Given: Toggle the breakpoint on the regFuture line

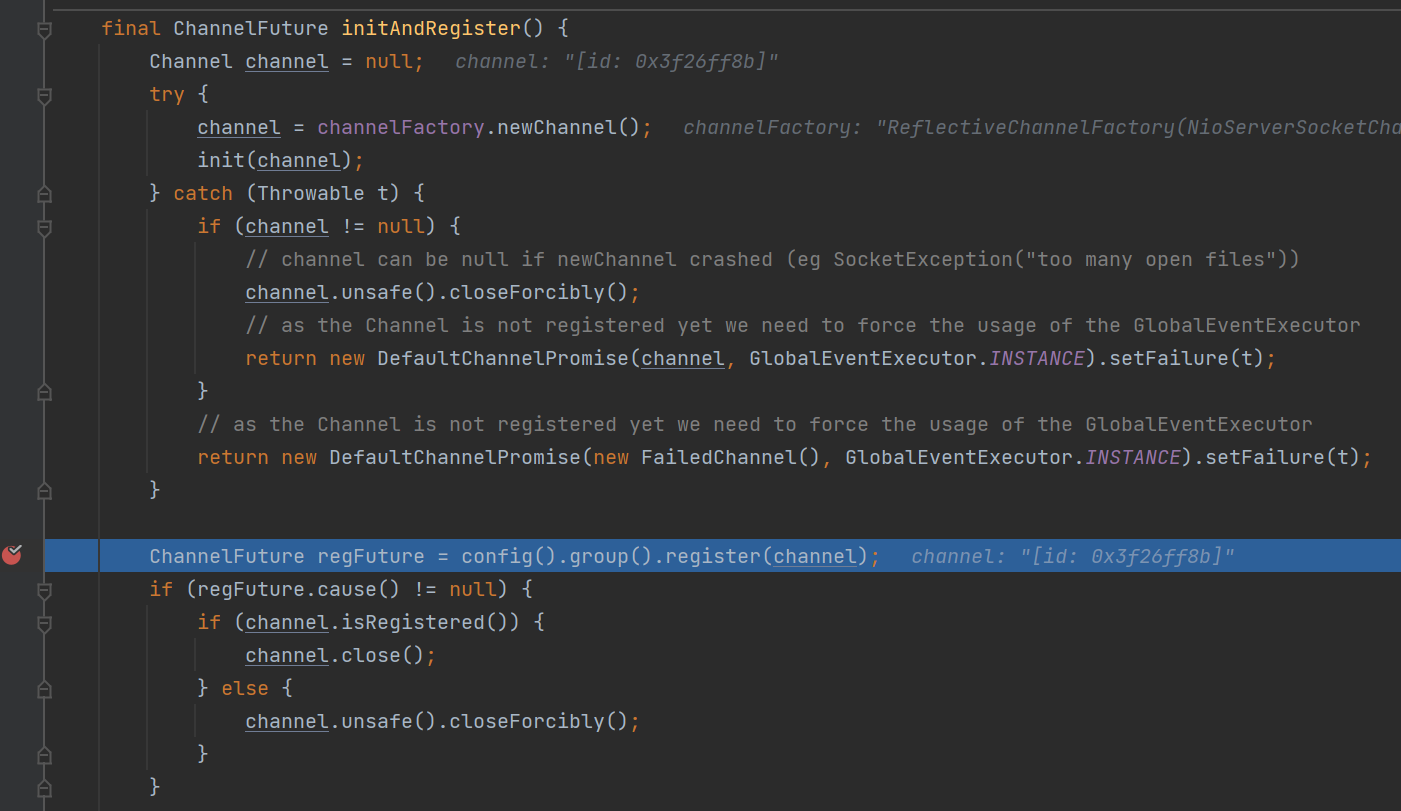Looking at the screenshot, I should pos(12,554).
